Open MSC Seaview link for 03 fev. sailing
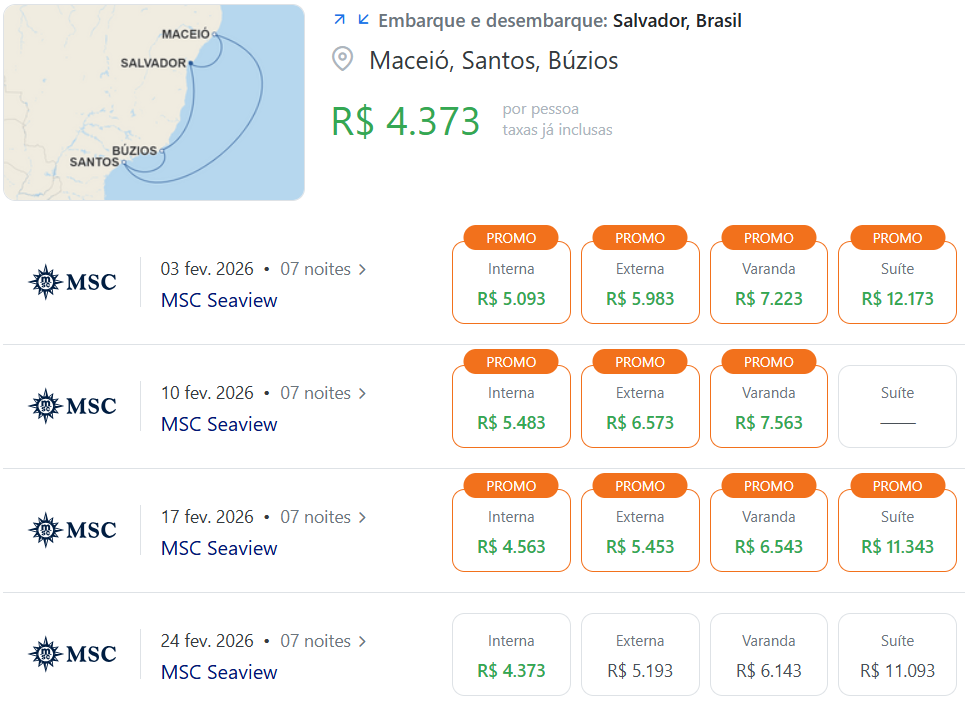This screenshot has height=701, width=965. tap(219, 300)
